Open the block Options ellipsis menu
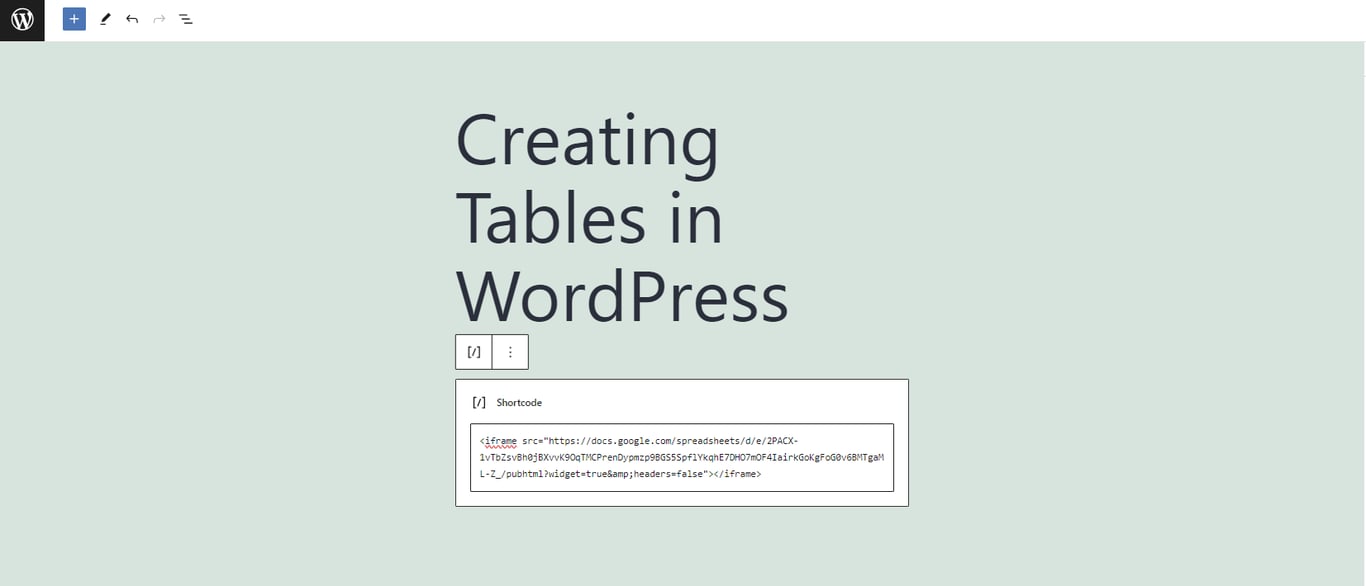 pos(510,351)
